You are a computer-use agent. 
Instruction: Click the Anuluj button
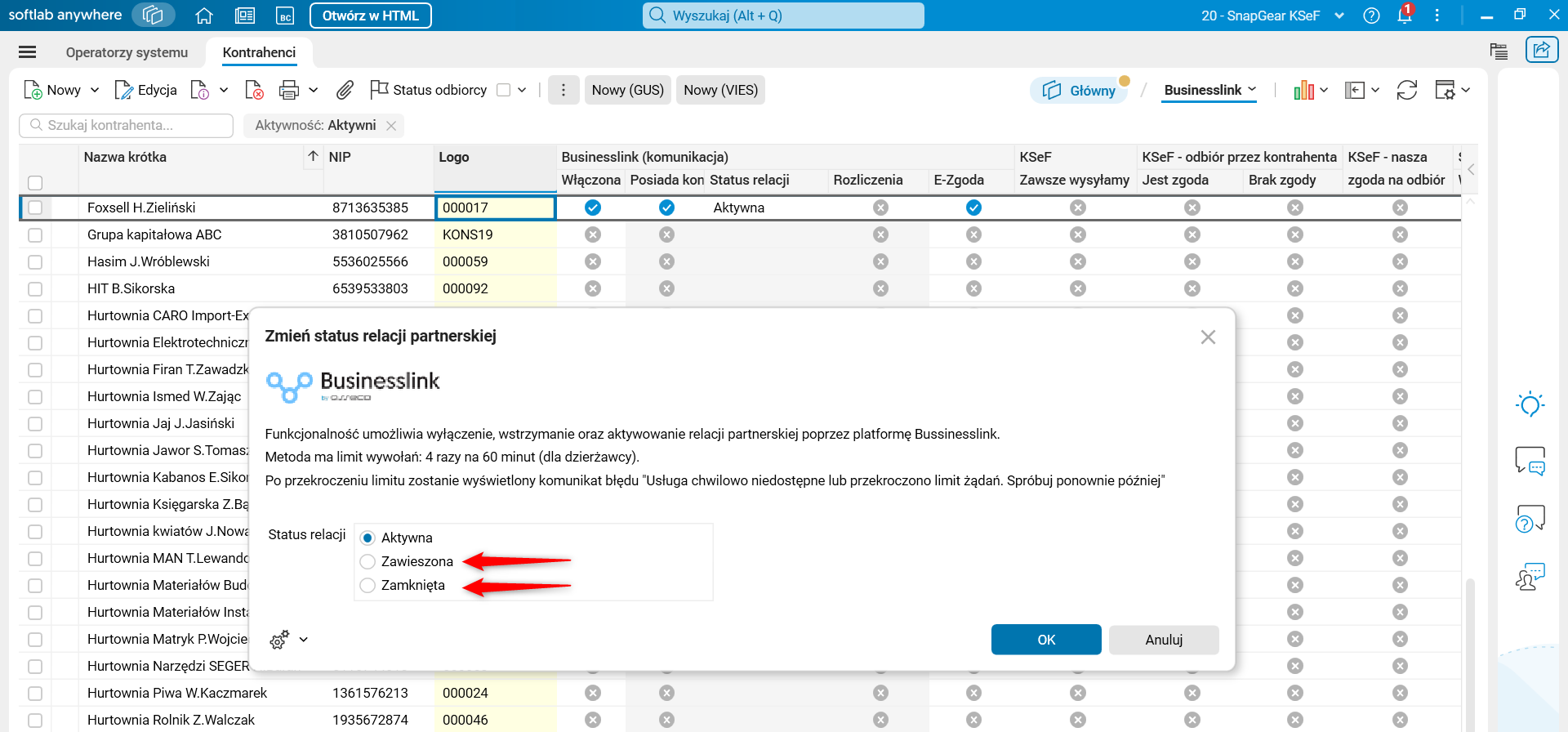(1163, 640)
